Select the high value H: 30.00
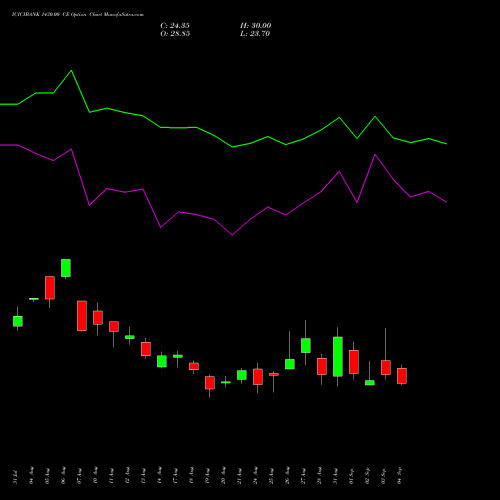Viewport: 500px width, 500px height. [255, 26]
